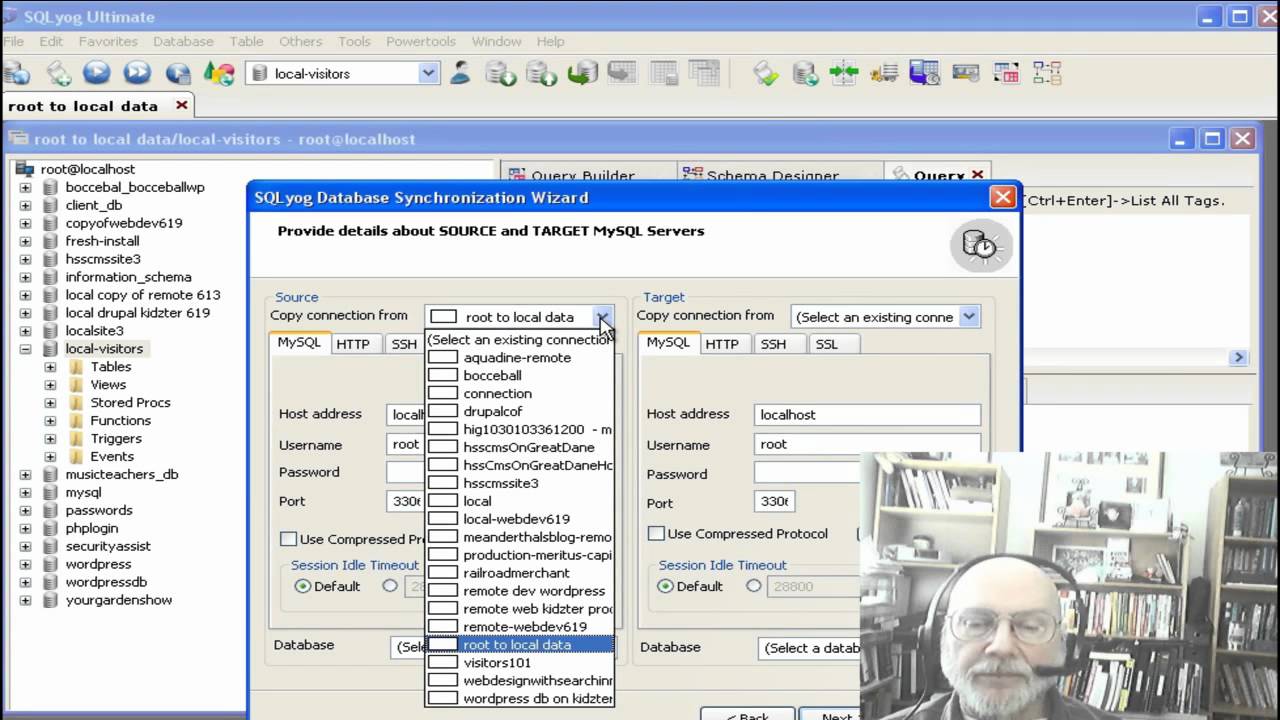
Task: Open the Target Database select dropdown
Action: click(x=808, y=648)
